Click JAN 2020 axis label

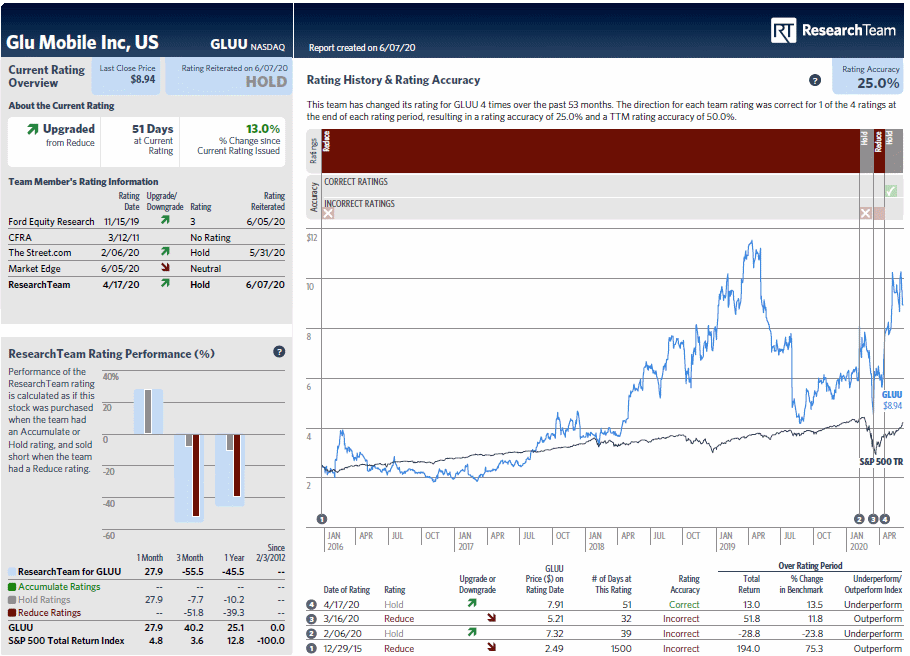click(858, 541)
